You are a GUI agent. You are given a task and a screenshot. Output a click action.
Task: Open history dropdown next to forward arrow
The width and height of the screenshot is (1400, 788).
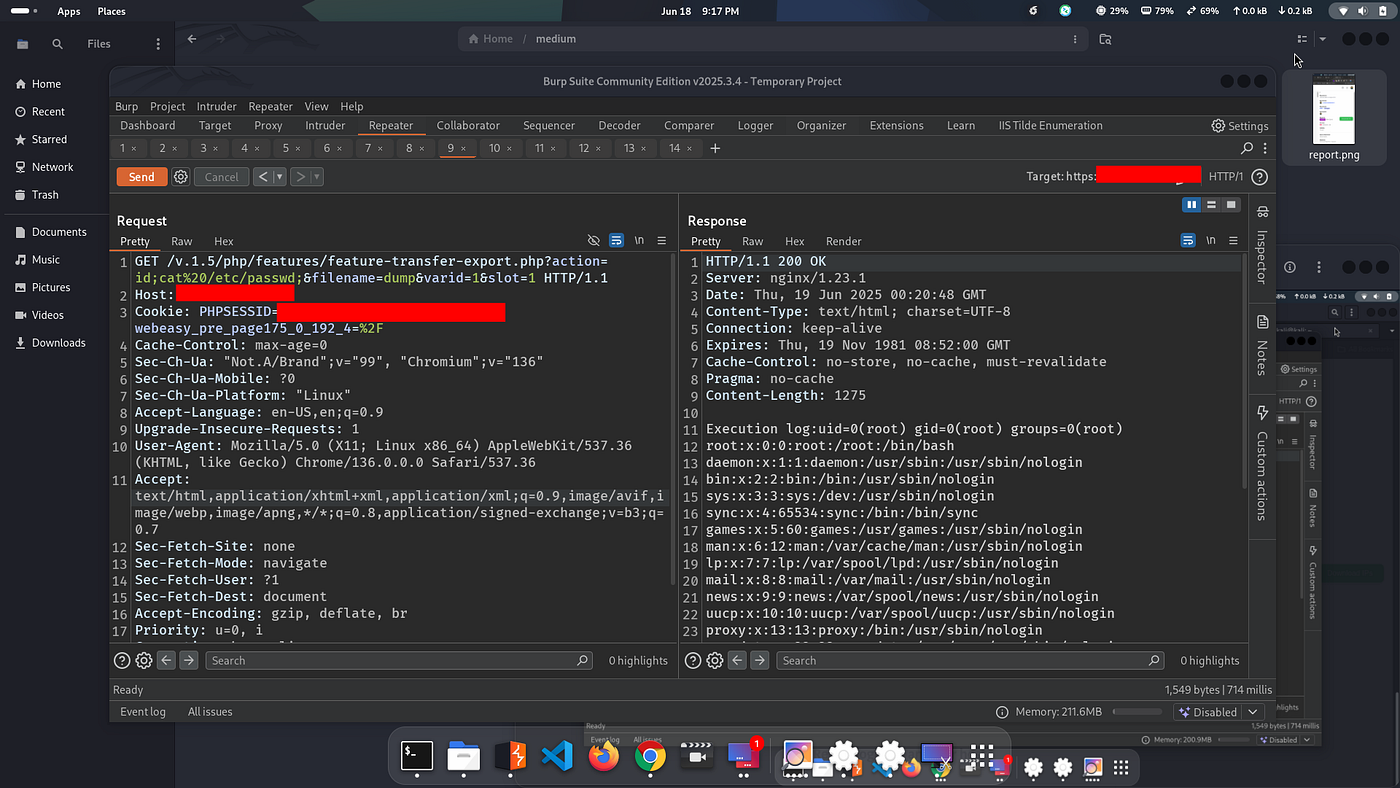click(x=317, y=177)
